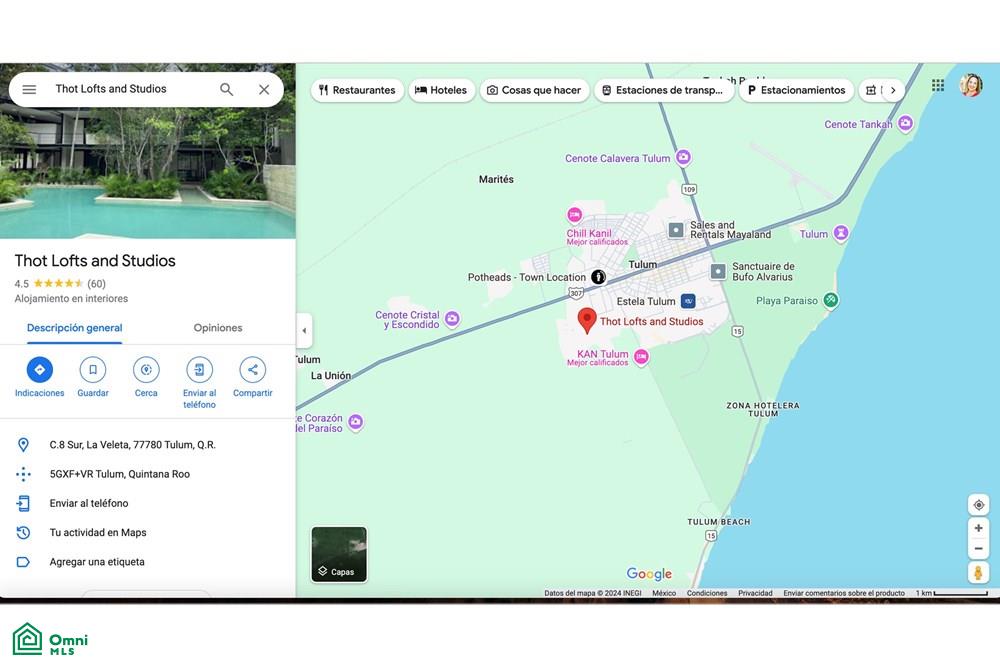
Task: Save place with Guardar icon
Action: click(93, 369)
